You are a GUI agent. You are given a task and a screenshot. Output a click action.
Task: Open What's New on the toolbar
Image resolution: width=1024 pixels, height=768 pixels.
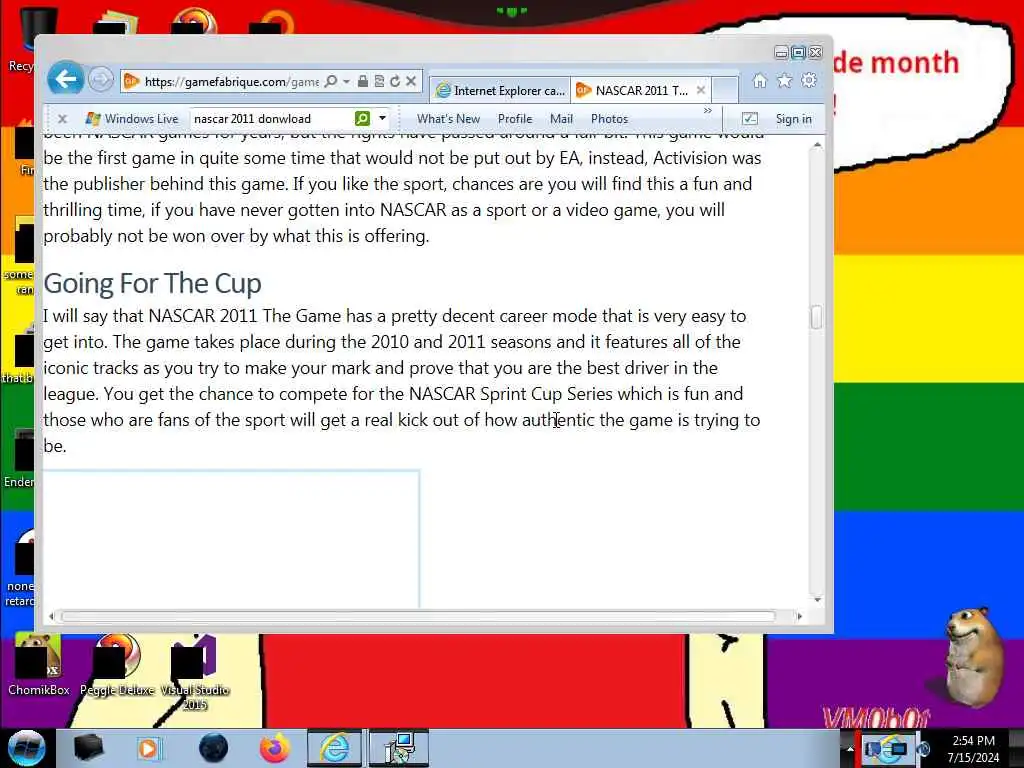(448, 119)
